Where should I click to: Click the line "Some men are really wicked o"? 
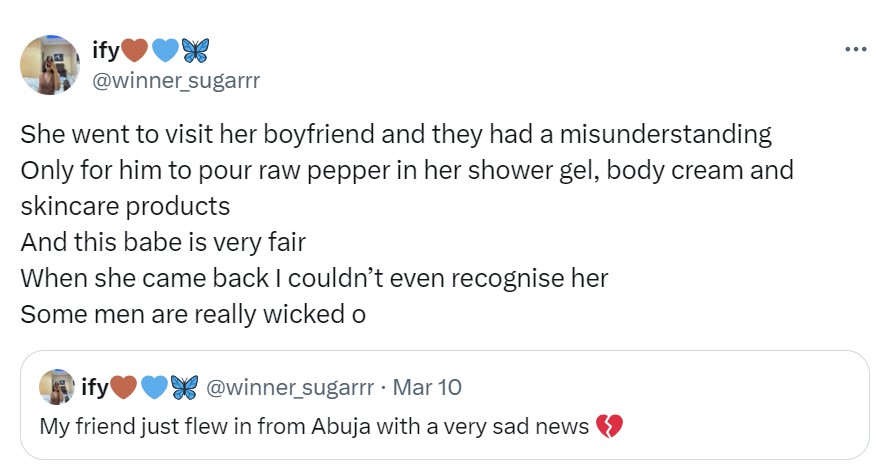193,314
